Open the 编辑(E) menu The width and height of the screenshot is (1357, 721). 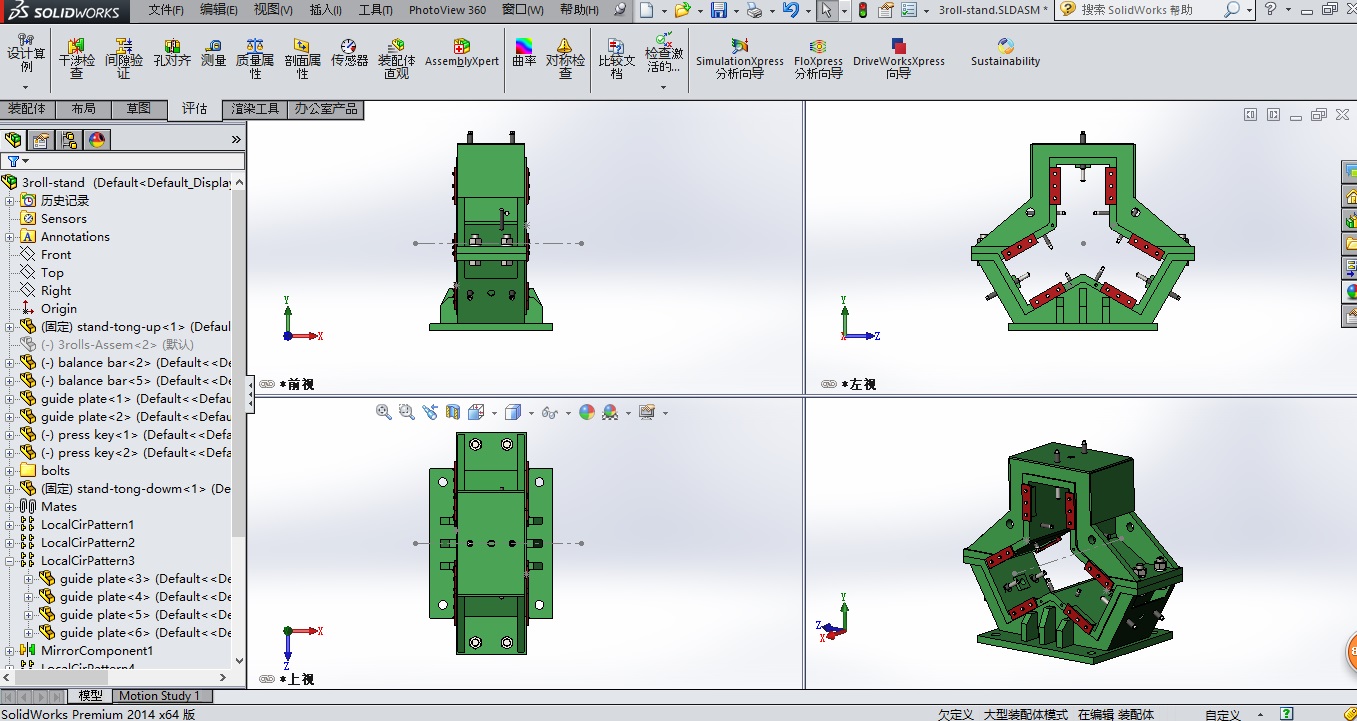(x=219, y=10)
